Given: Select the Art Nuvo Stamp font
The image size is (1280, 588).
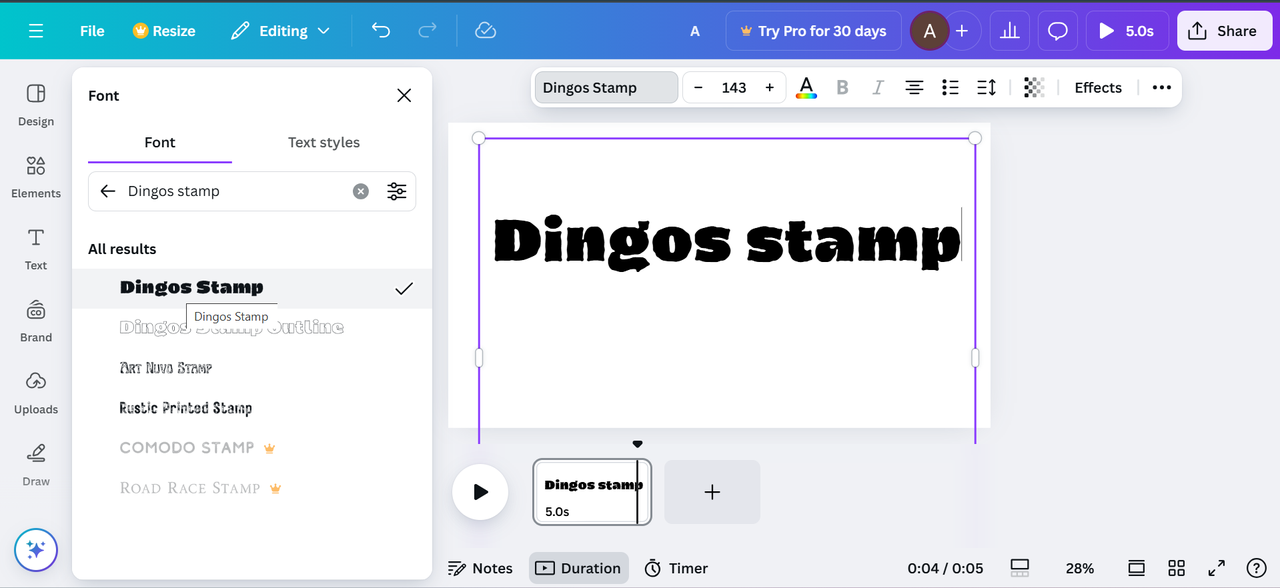Looking at the screenshot, I should point(252,368).
